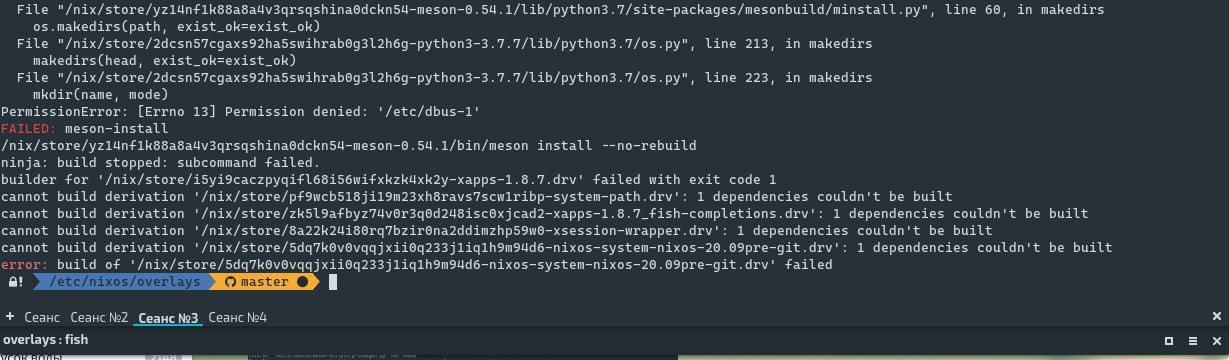The height and width of the screenshot is (360, 1229).
Task: Open the Сеанс №4 tab
Action: (238, 317)
